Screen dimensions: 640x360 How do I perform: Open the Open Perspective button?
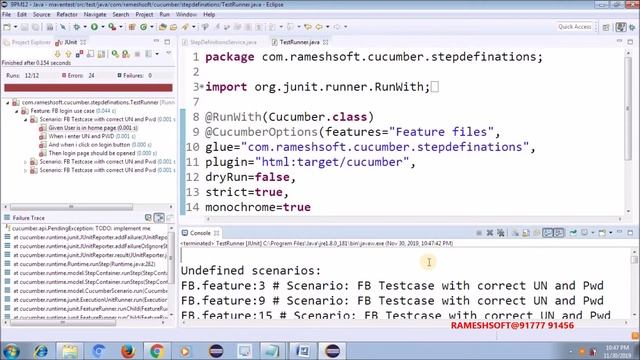point(606,27)
